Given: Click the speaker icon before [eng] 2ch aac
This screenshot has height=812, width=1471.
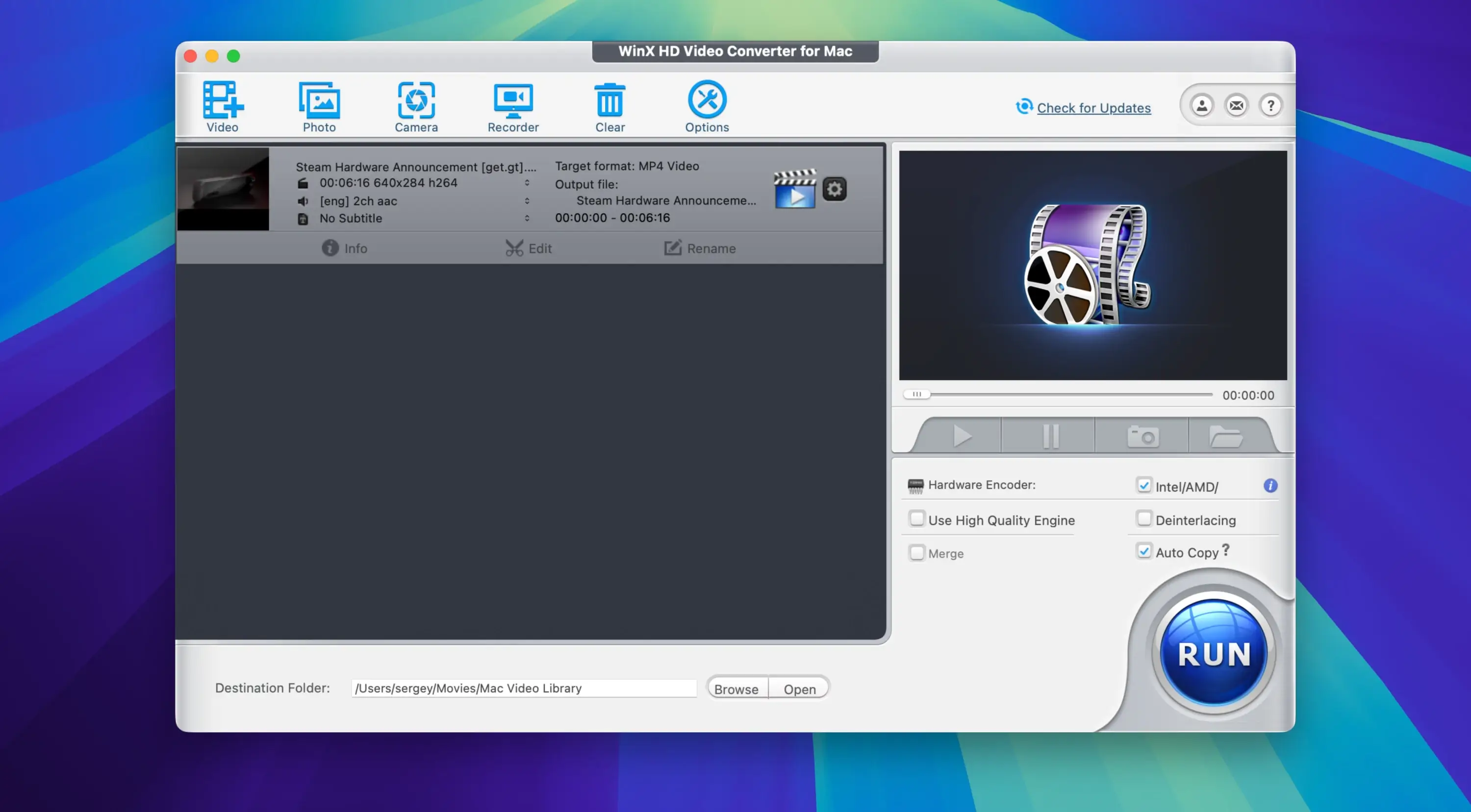Looking at the screenshot, I should click(303, 201).
